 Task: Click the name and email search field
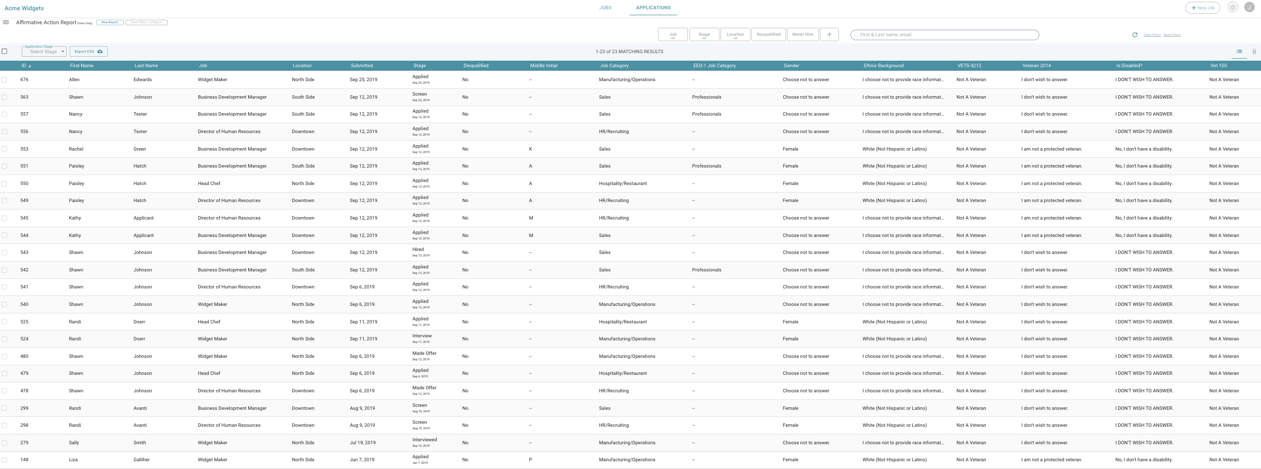(x=944, y=35)
